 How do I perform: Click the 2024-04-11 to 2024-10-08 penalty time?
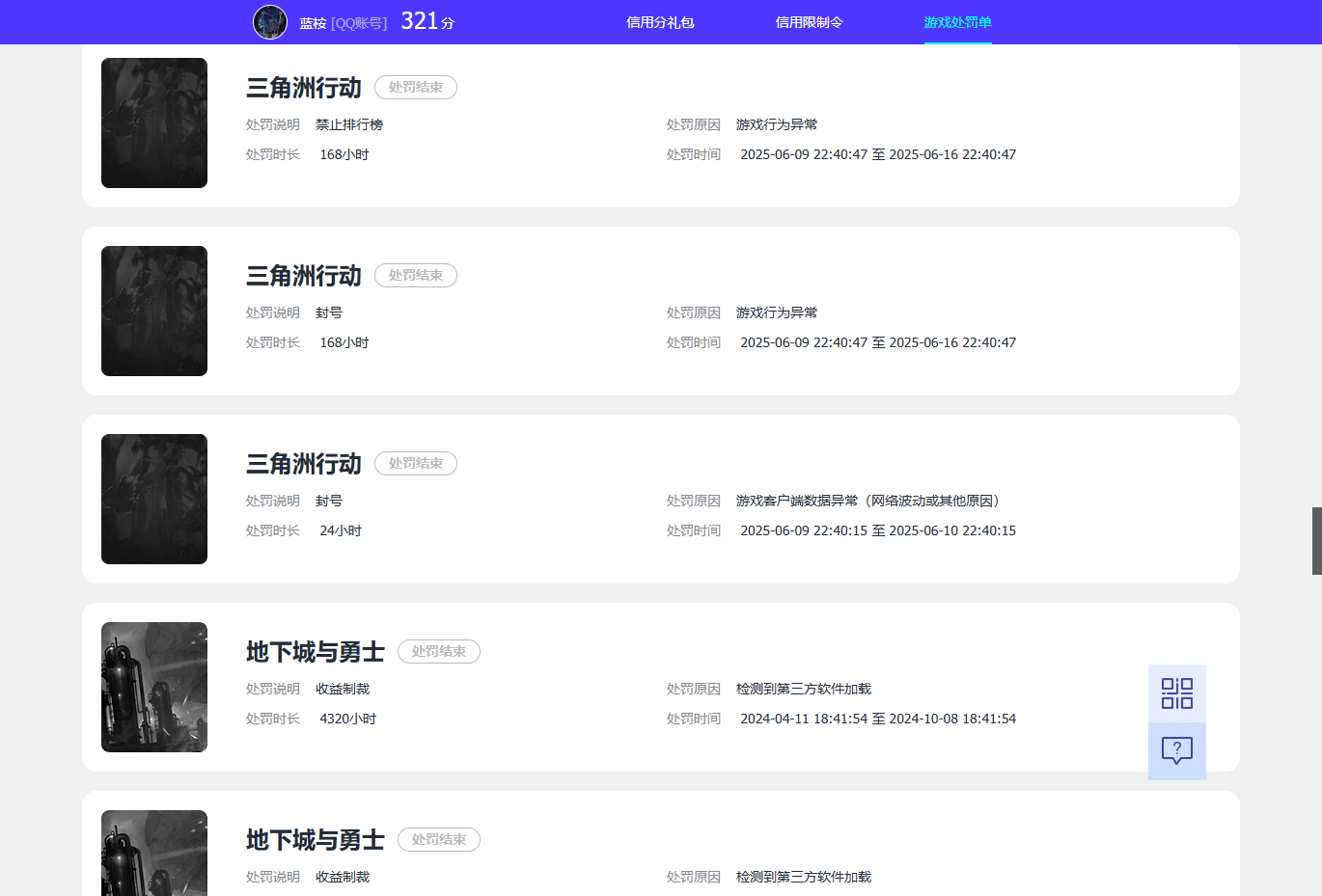pos(877,719)
